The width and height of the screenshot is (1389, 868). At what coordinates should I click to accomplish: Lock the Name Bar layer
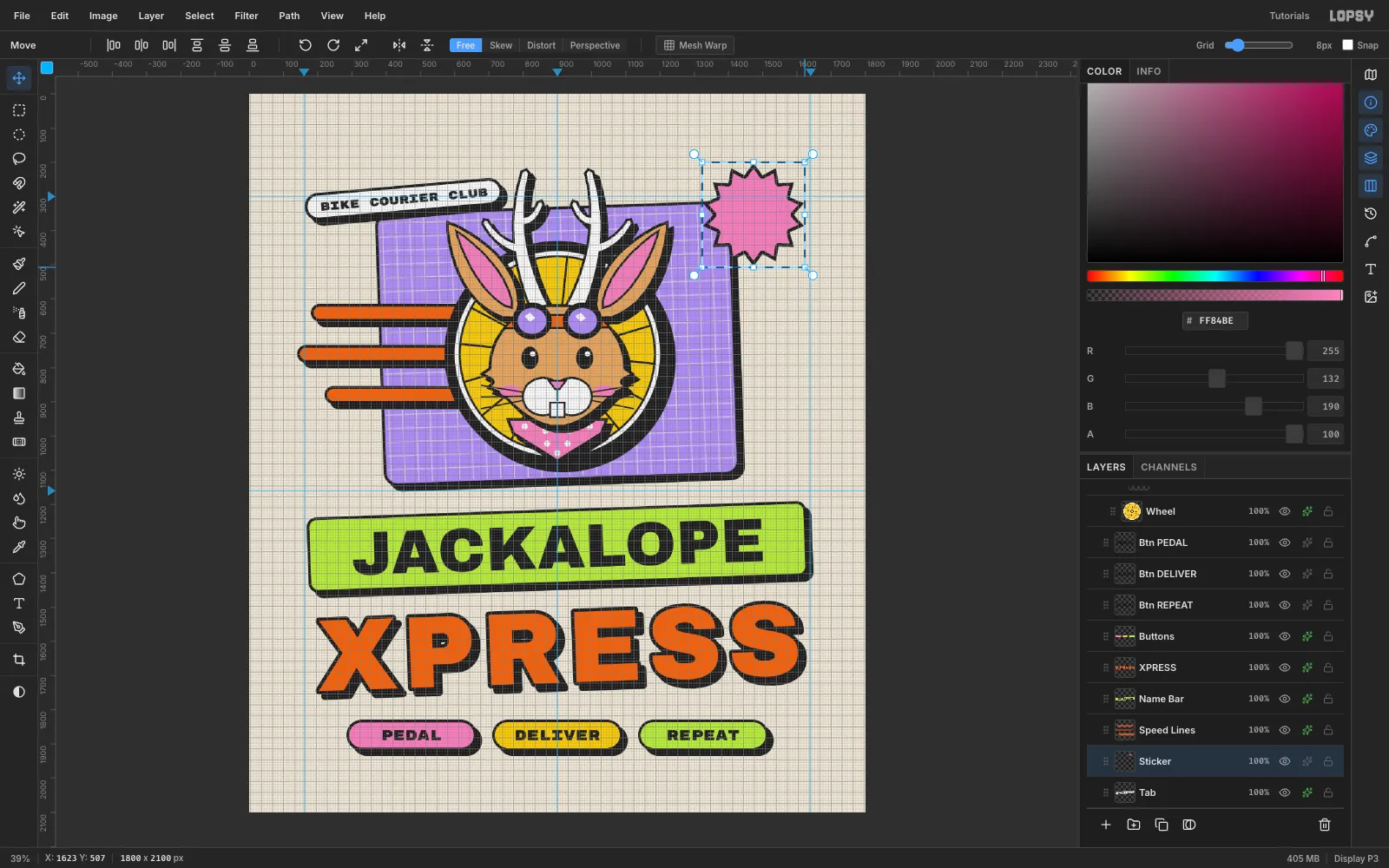1328,699
